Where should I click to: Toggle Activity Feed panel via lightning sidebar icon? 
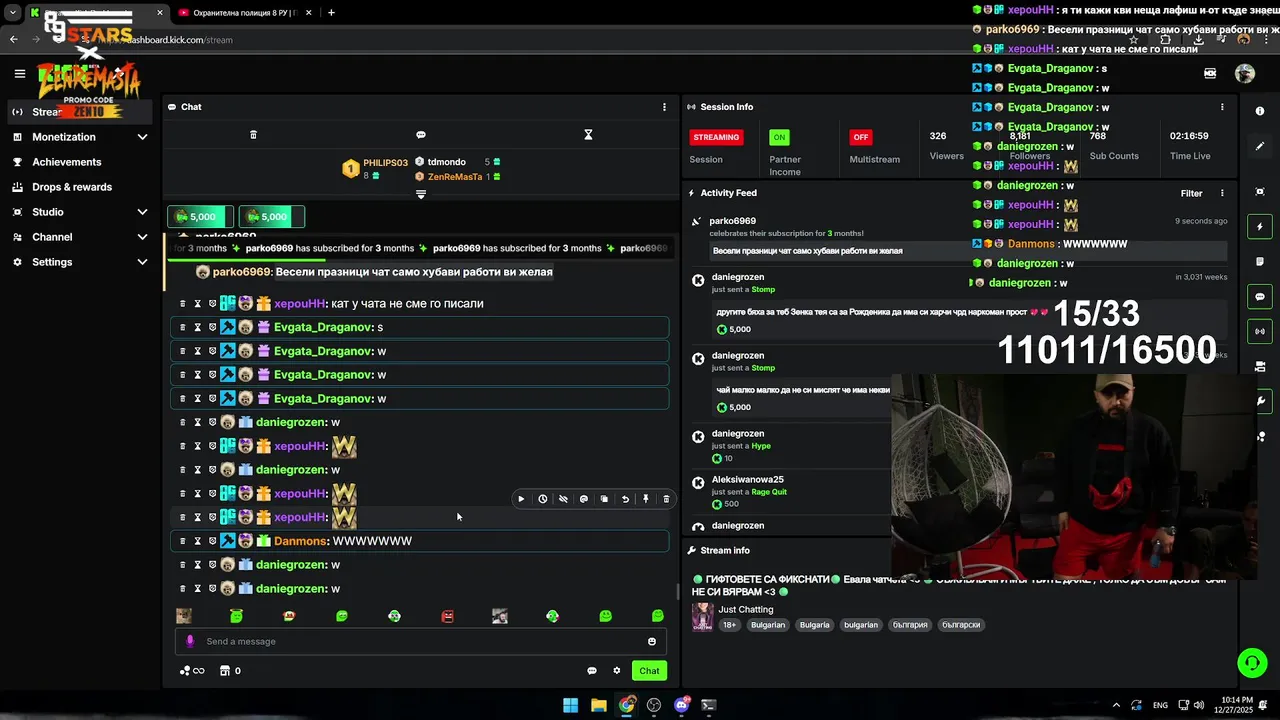pos(1260,227)
